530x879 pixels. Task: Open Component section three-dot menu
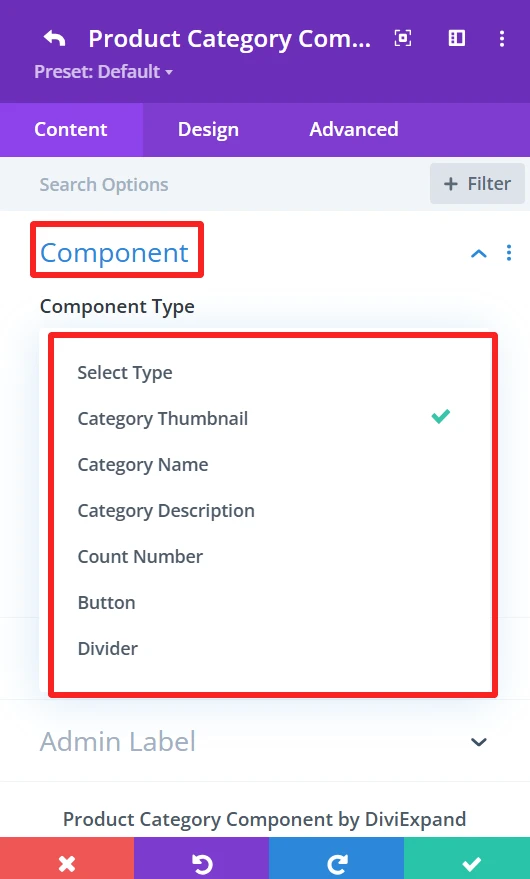coord(509,253)
